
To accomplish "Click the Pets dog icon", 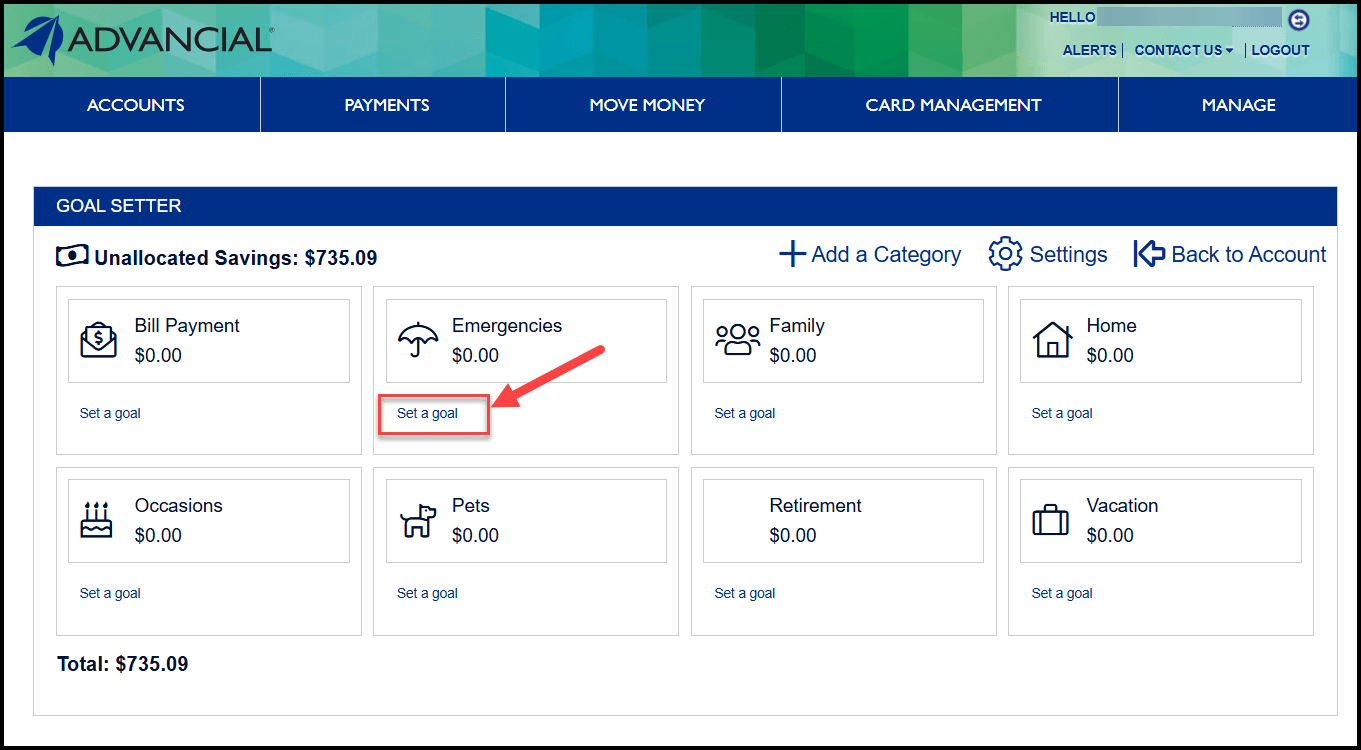I will click(417, 521).
